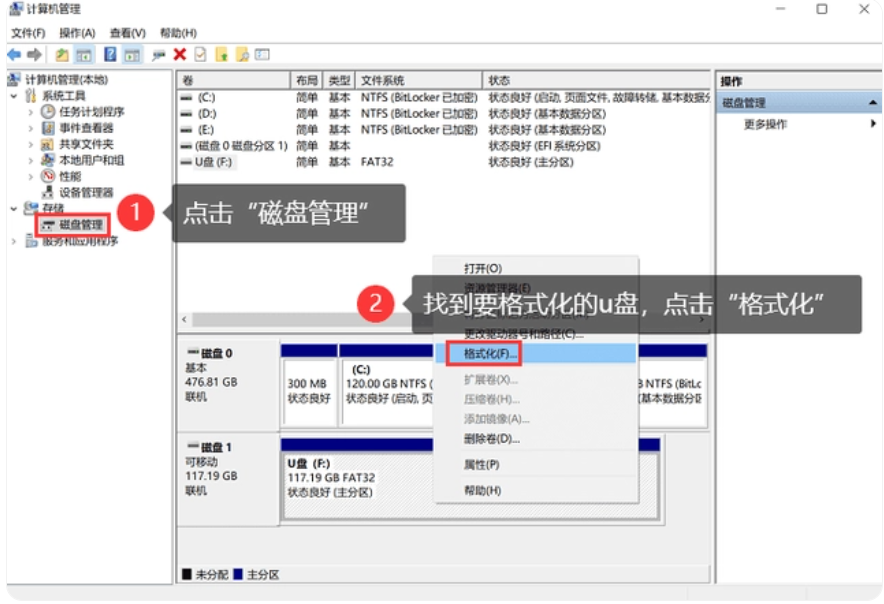This screenshot has height=604, width=884.
Task: Expand the 服务和应用程序 tree node
Action: (14, 241)
